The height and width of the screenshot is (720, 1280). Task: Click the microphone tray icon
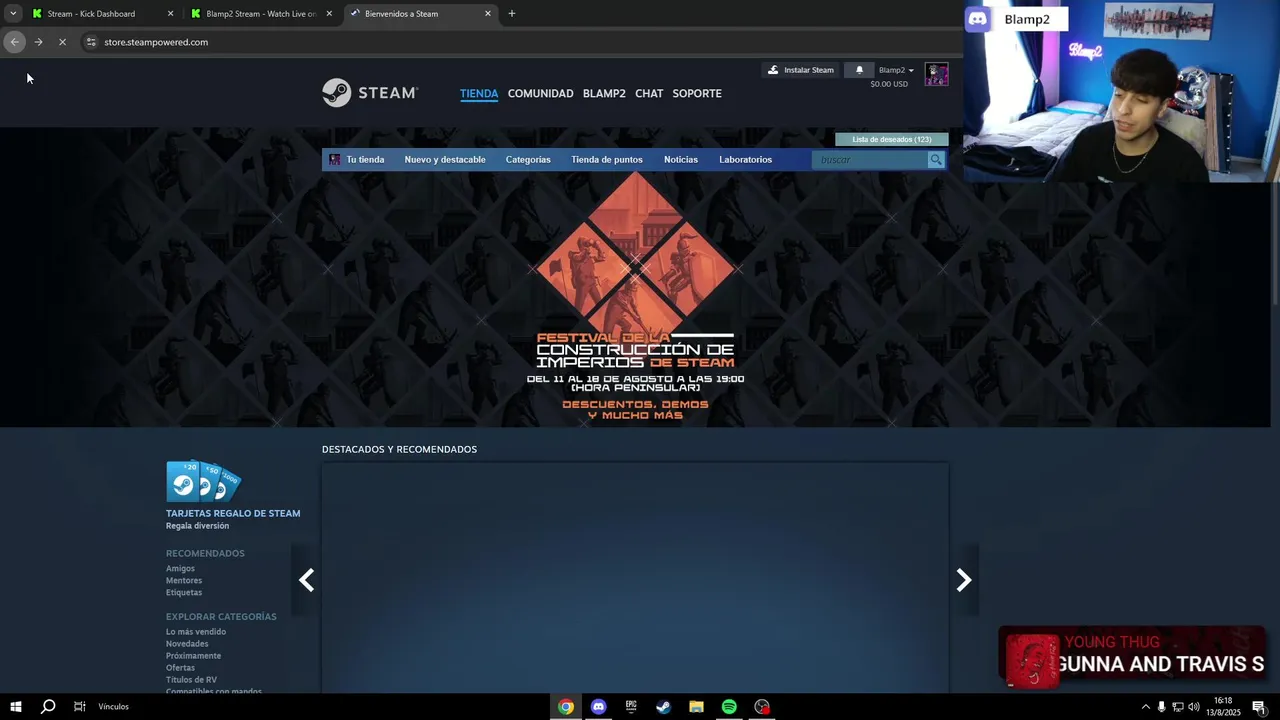pyautogui.click(x=1161, y=707)
